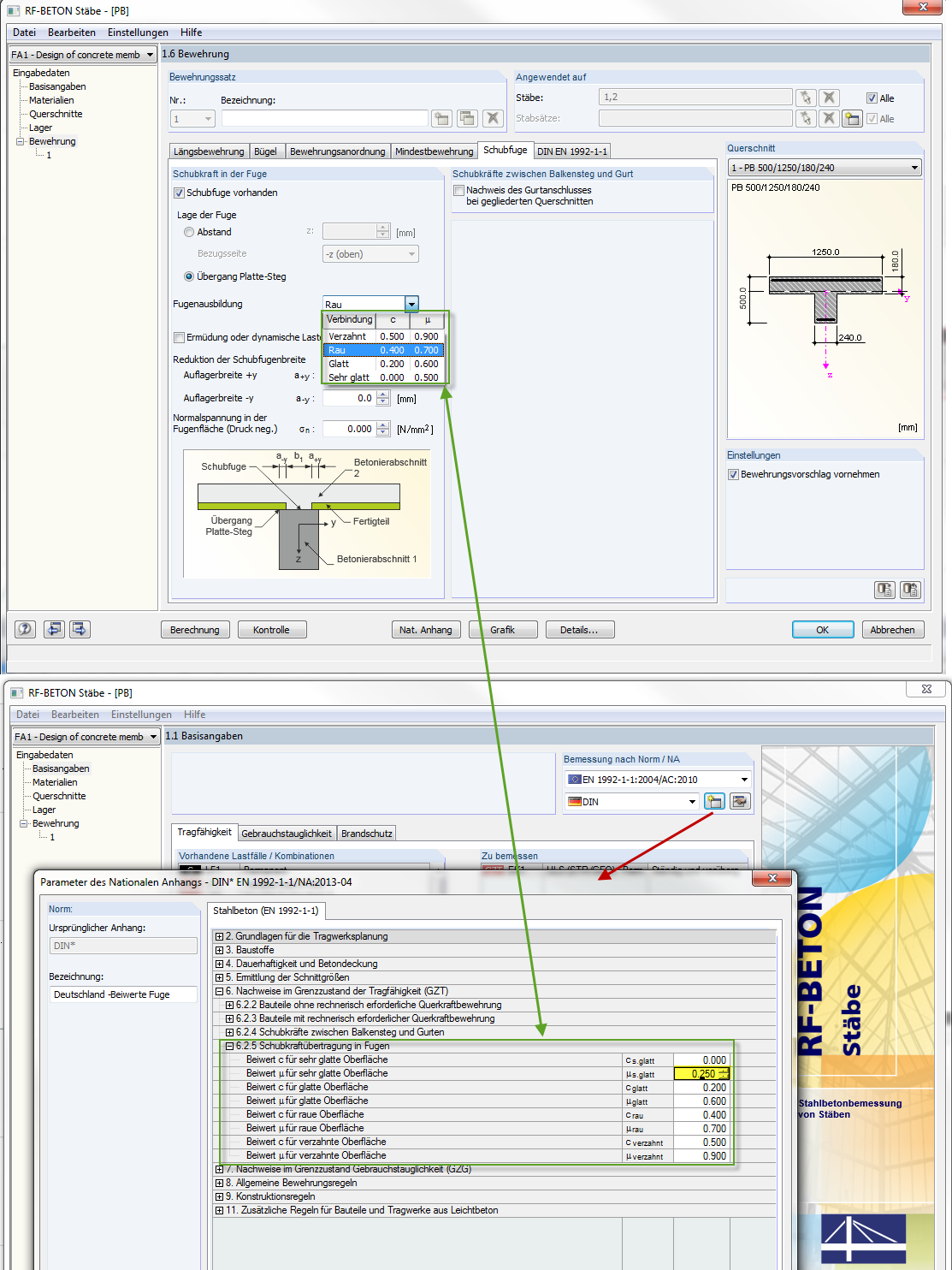
Task: Select Sehr glatt row in joint list
Action: tap(383, 377)
